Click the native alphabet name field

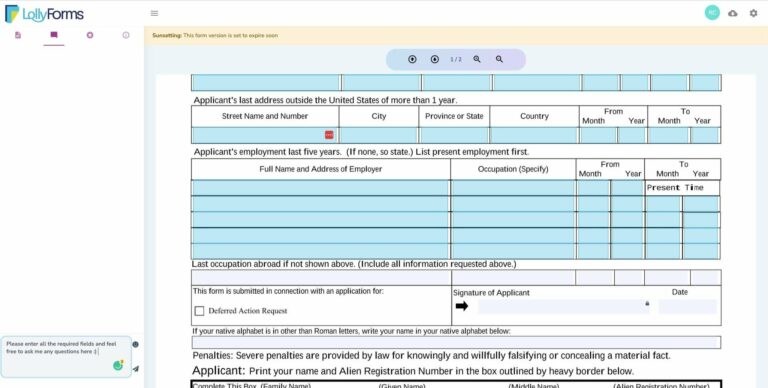tap(456, 342)
